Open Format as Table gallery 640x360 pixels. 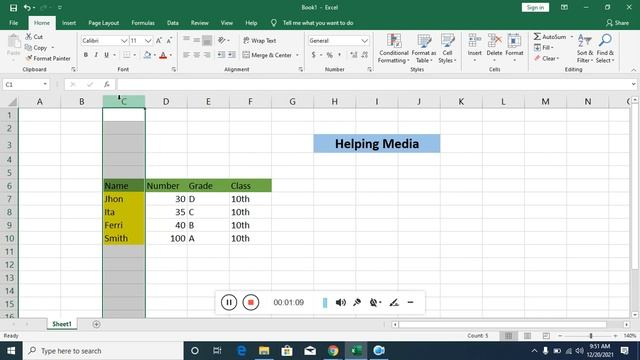point(424,49)
